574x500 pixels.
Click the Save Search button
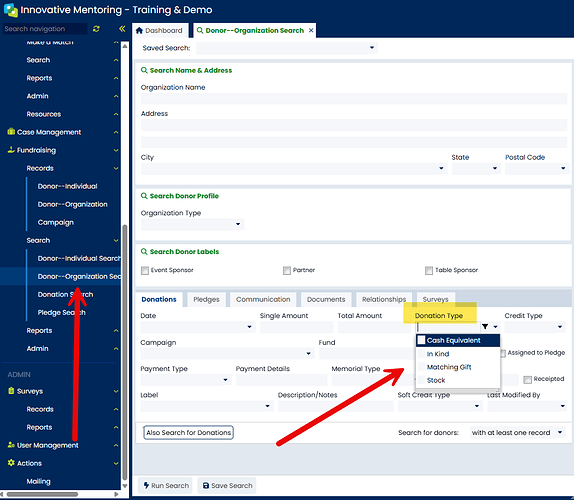click(227, 485)
